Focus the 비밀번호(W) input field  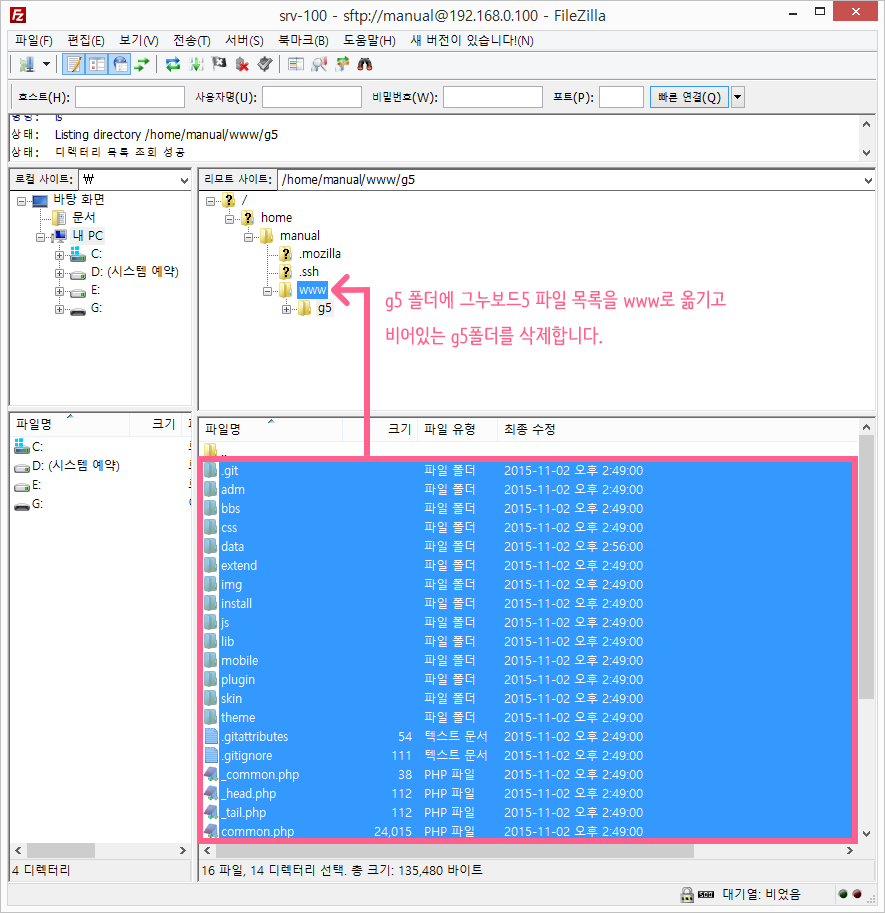click(x=493, y=97)
